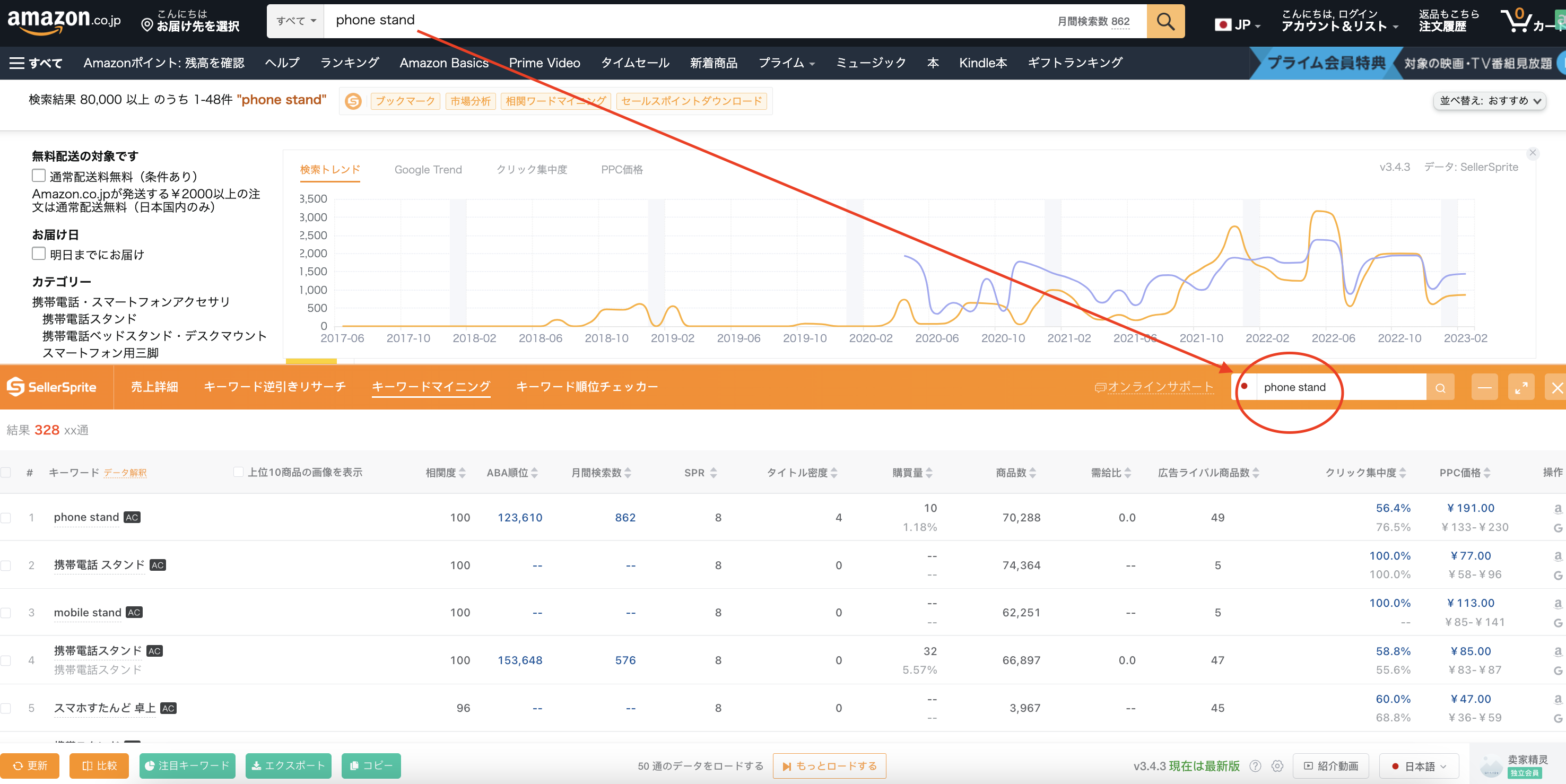
Task: Open 並べ替え: おすすめ sort dropdown
Action: click(1490, 101)
